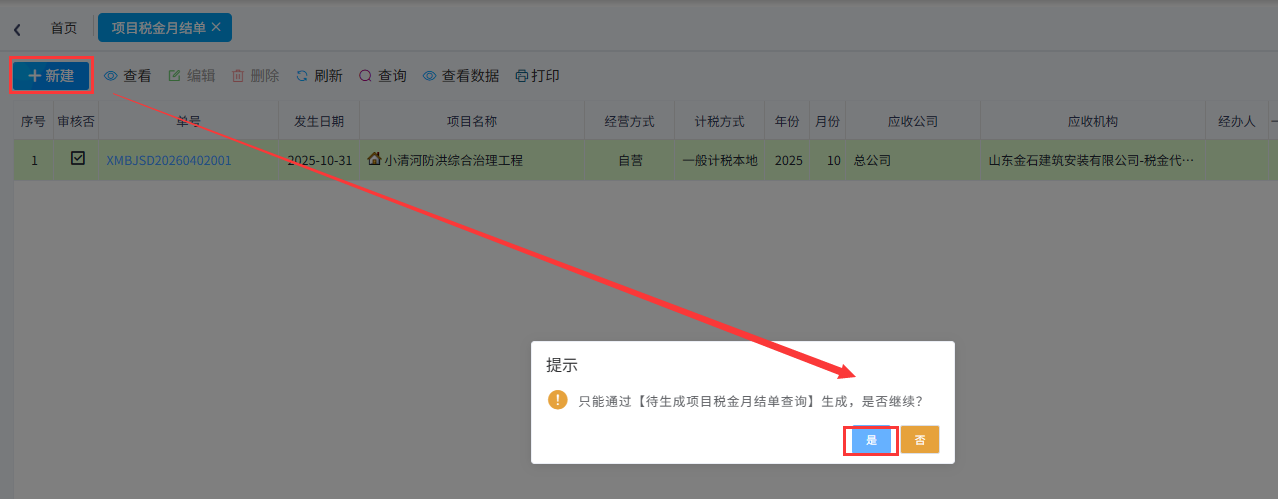Click the house icon beside 小清河防洪综合治理工程

click(x=375, y=159)
